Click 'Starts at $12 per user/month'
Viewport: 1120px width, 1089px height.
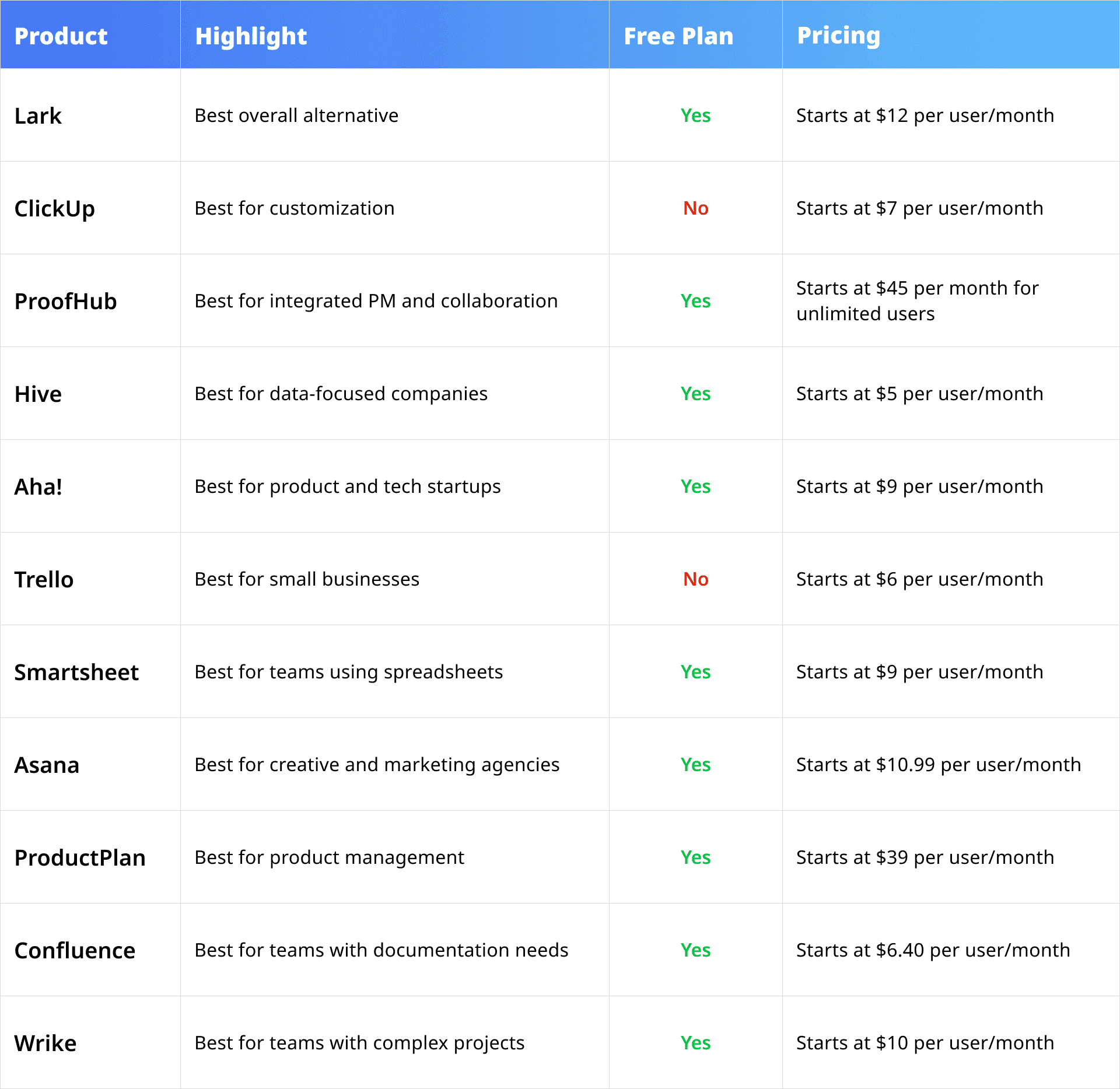[x=925, y=115]
